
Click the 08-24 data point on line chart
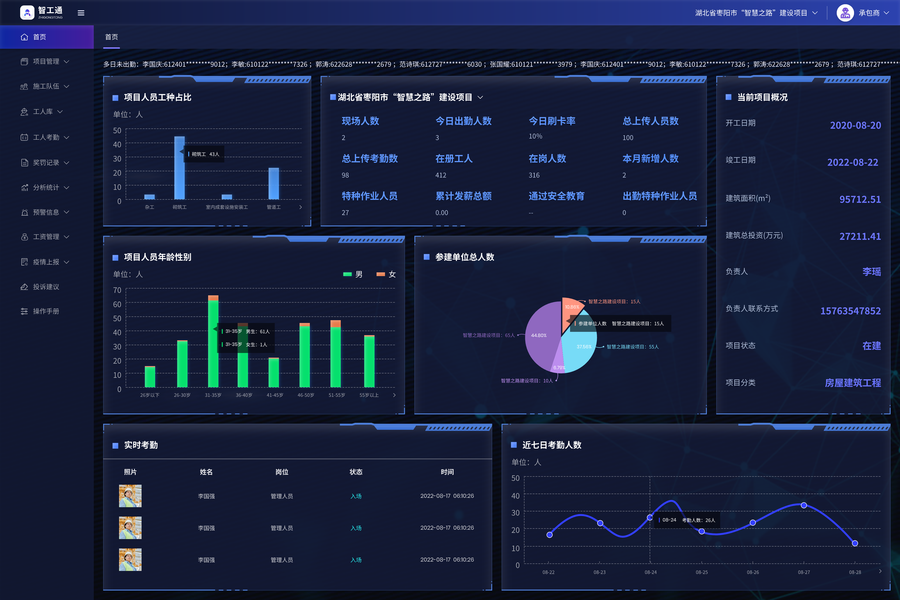click(650, 517)
